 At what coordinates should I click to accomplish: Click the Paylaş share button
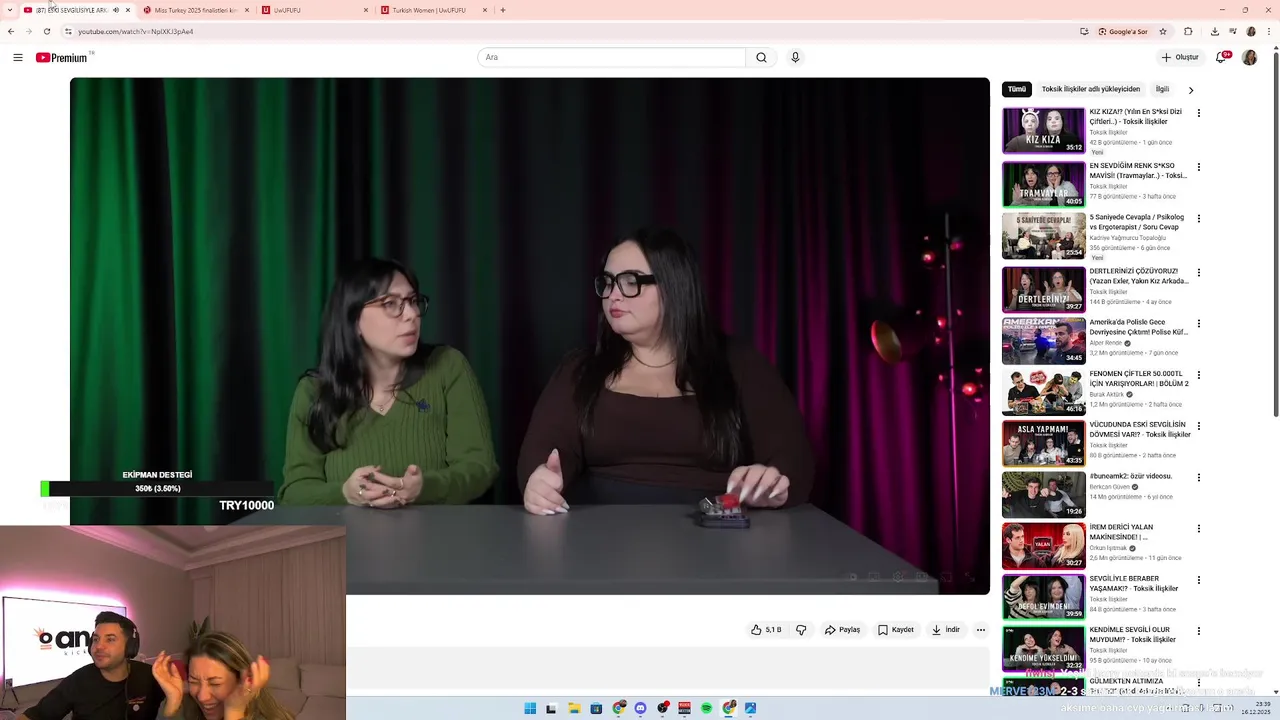tap(842, 630)
